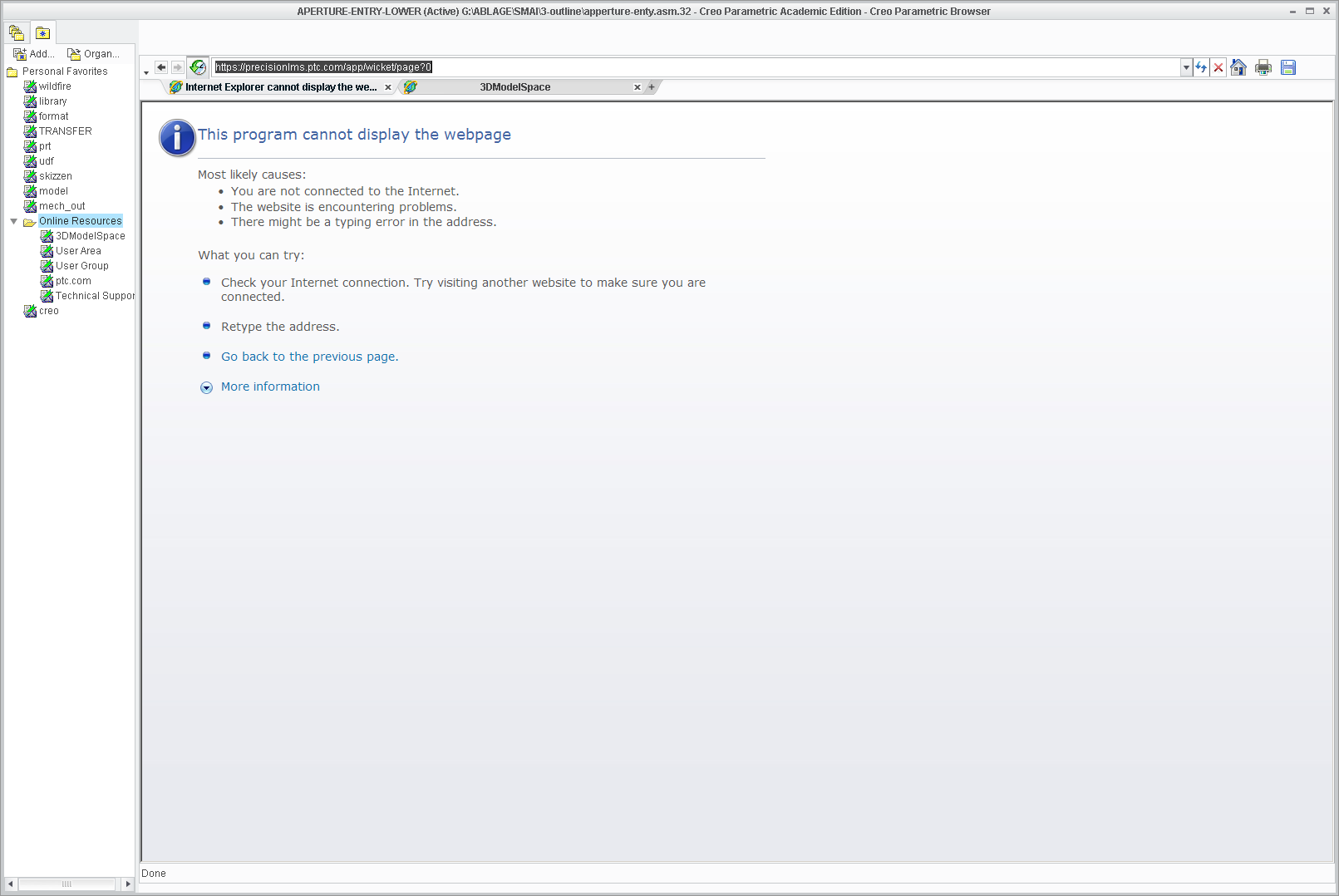The width and height of the screenshot is (1339, 896).
Task: Click the URL address field
Action: [697, 67]
